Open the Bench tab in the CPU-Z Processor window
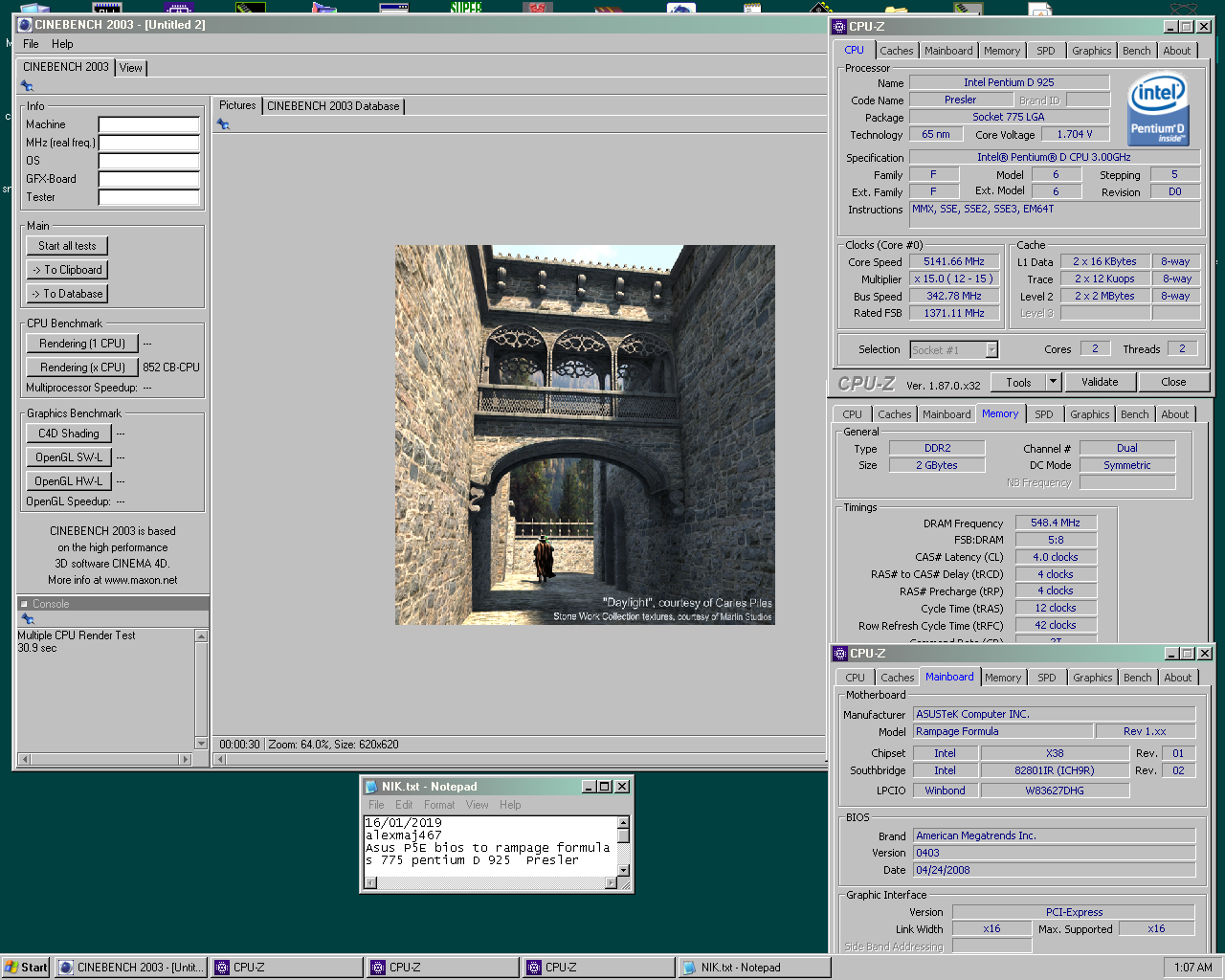 point(1137,51)
